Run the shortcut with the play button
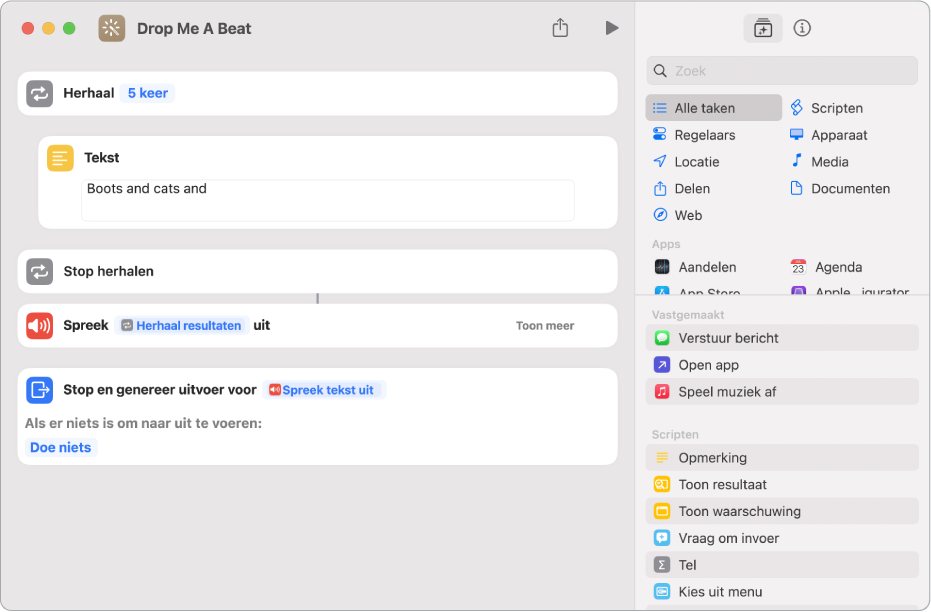This screenshot has width=931, height=612. [x=611, y=28]
